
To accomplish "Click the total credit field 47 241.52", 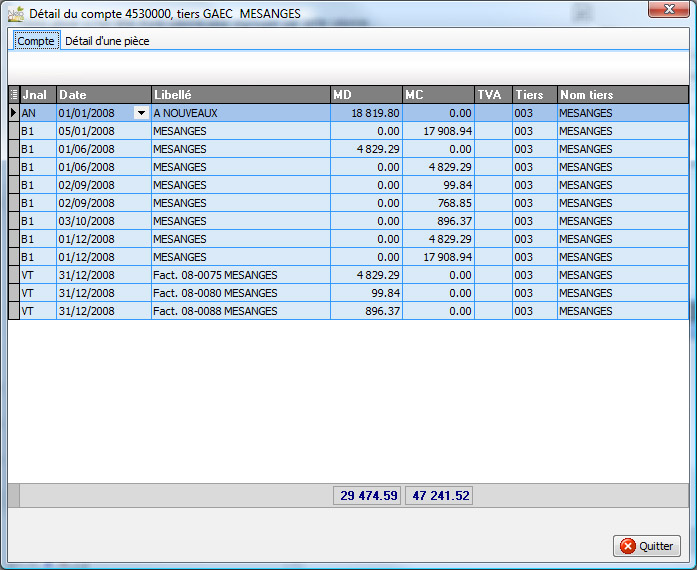I will [439, 495].
